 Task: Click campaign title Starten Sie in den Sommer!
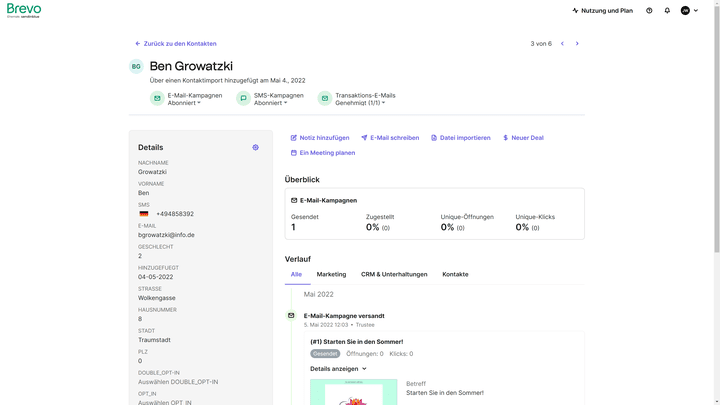[x=357, y=342]
